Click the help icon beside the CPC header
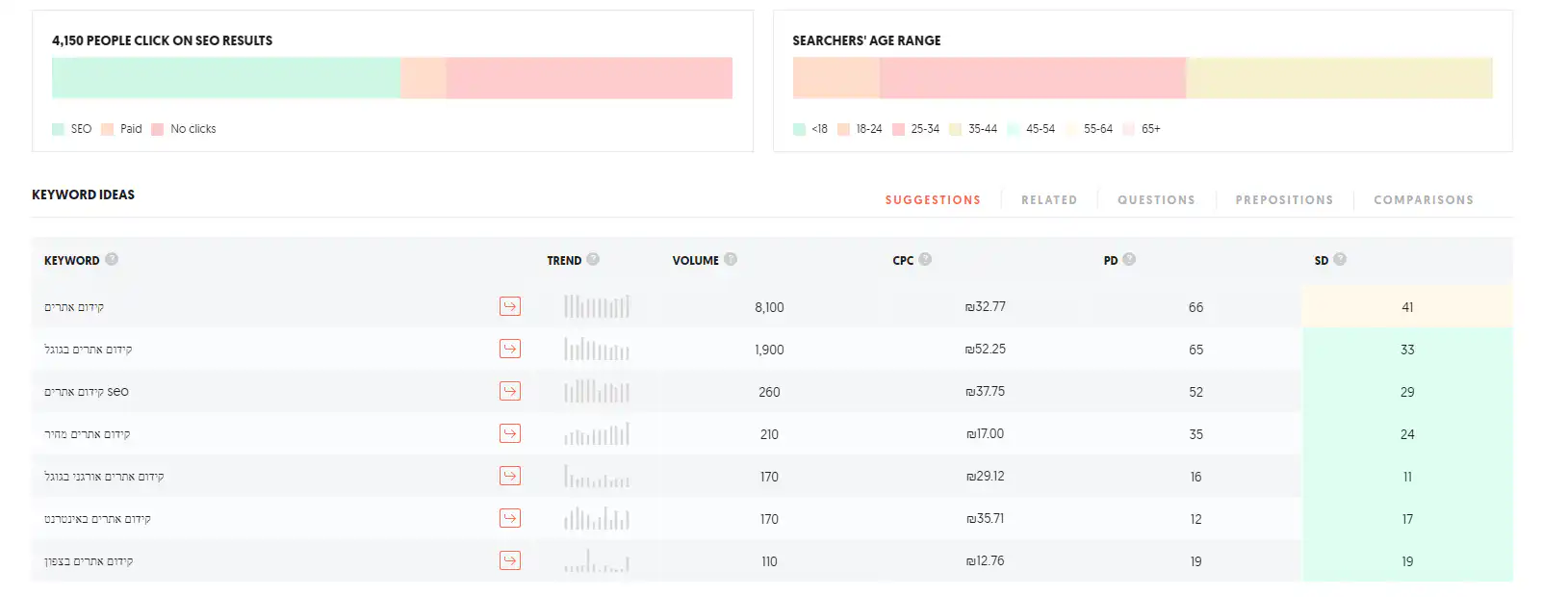The width and height of the screenshot is (1568, 597). (x=925, y=259)
